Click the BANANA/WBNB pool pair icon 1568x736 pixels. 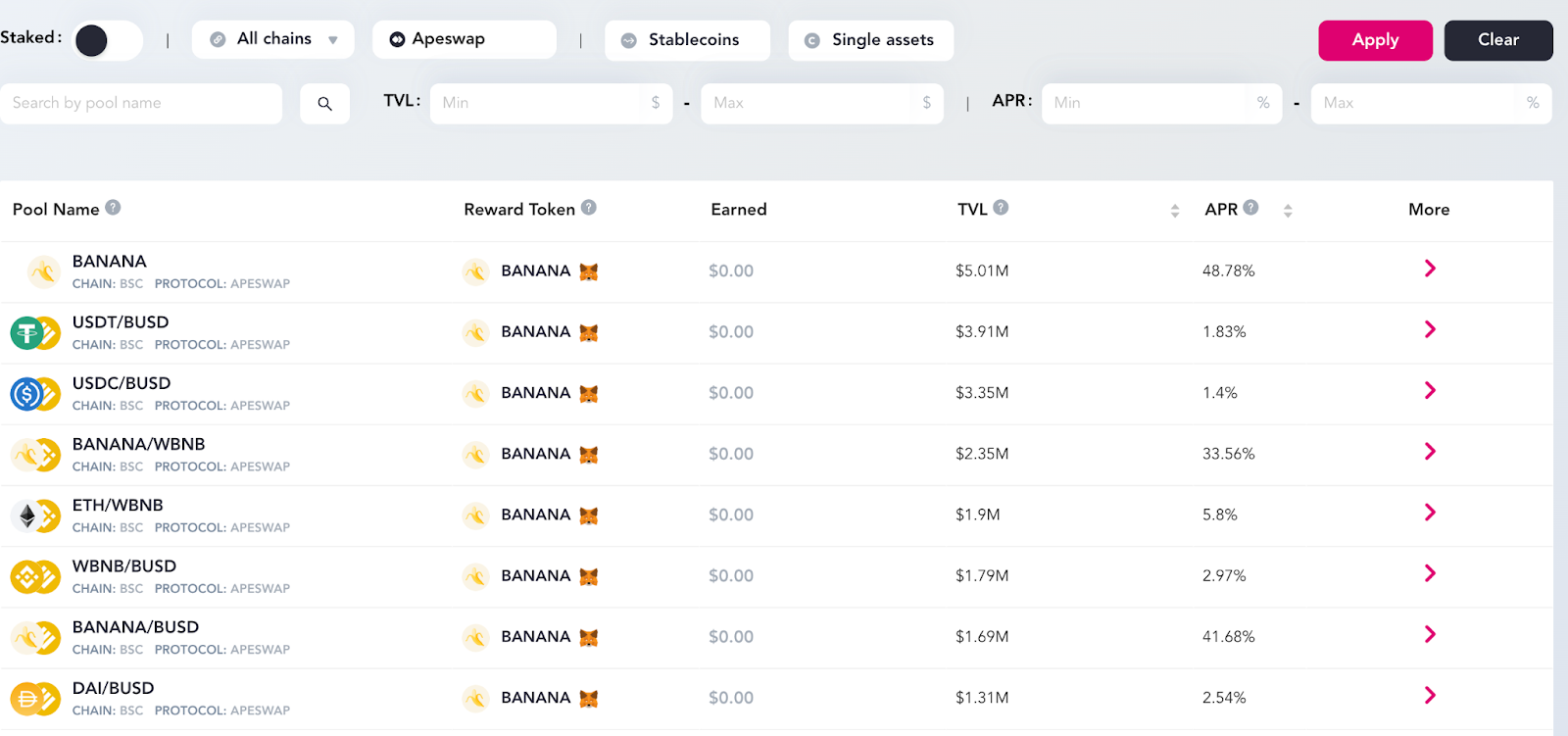[35, 455]
